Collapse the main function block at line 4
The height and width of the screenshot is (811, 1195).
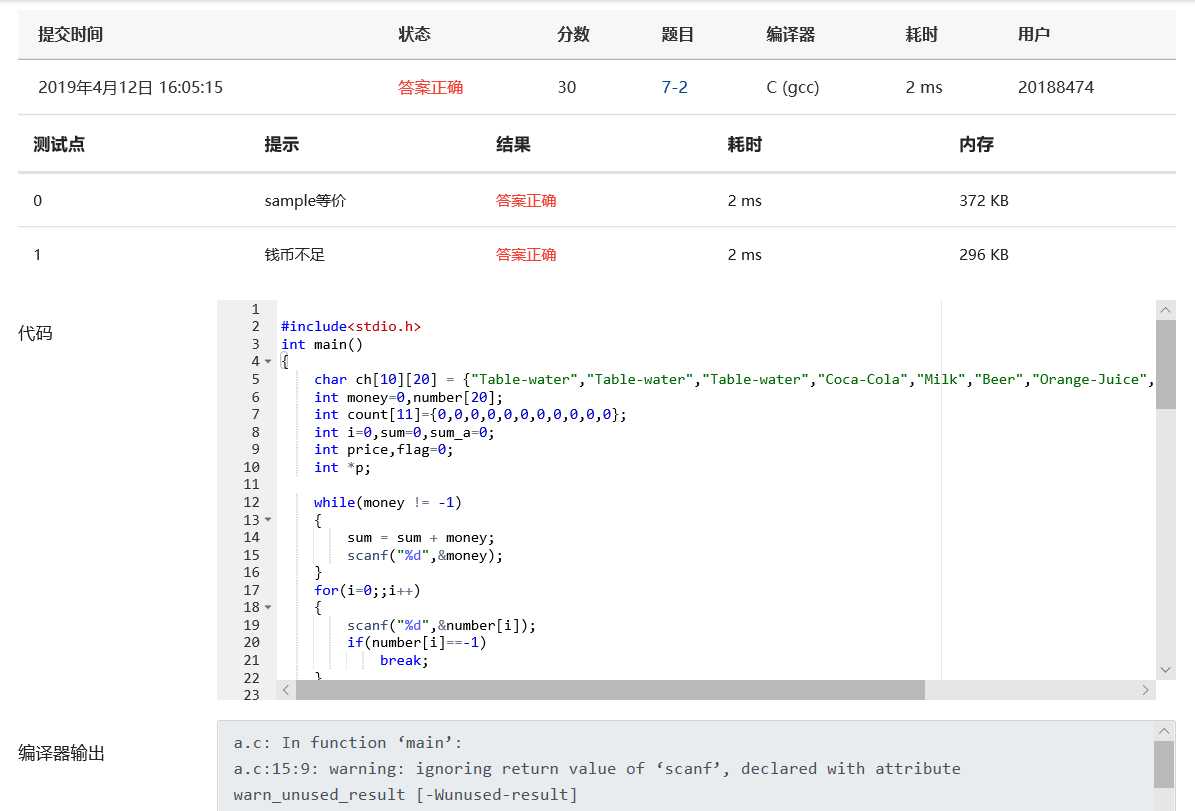pyautogui.click(x=268, y=361)
